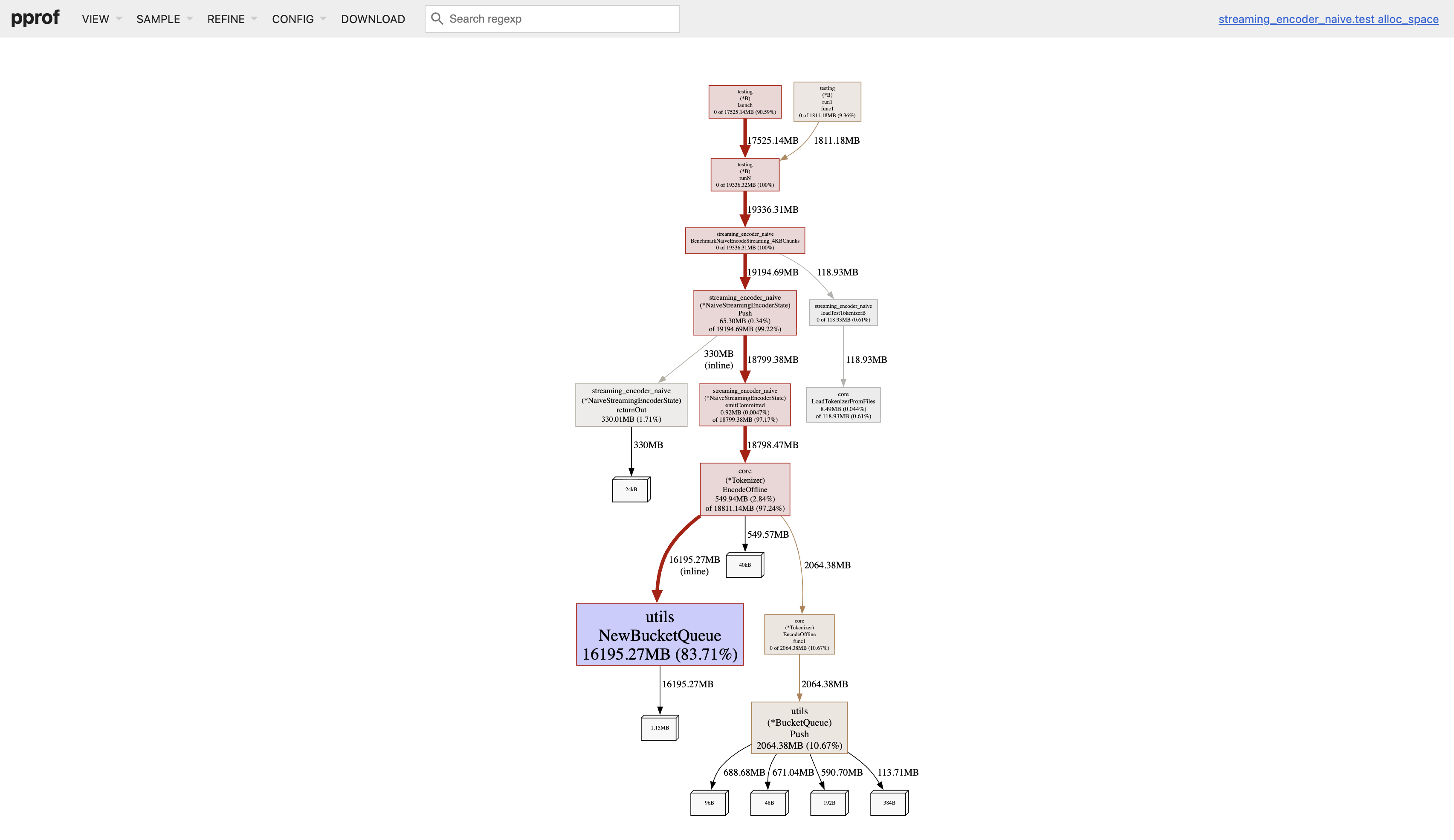This screenshot has height=840, width=1454.
Task: Open the DOWNLOAD menu
Action: 373,18
